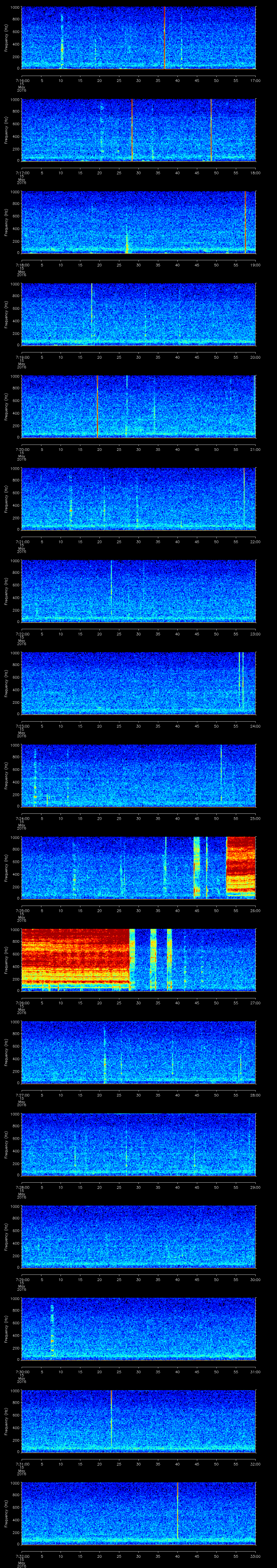The image size is (277, 1568).
Task: Select the spectrogram starting at 7:20:00
Action: pos(138,407)
